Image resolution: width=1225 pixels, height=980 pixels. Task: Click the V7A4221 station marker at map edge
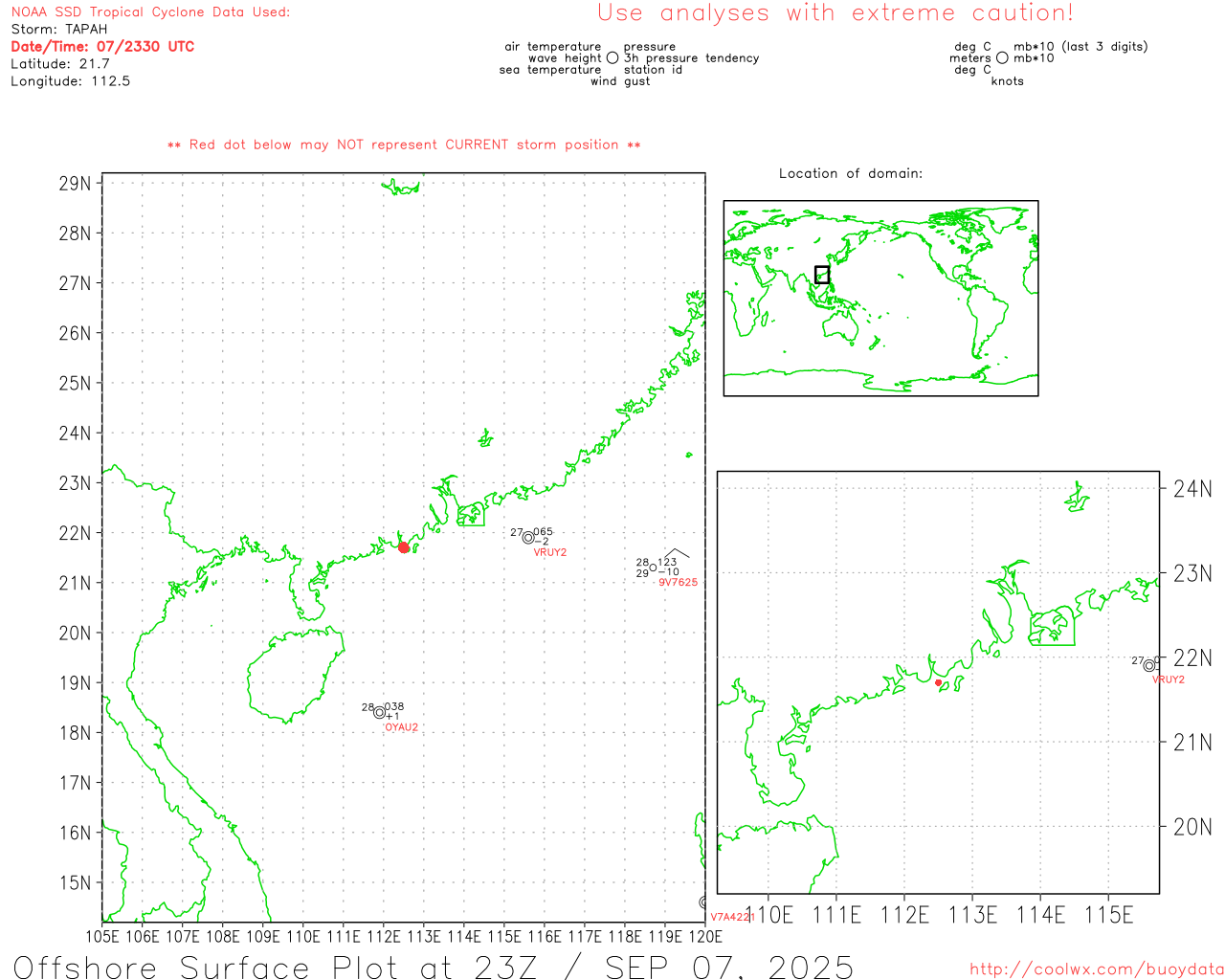704,902
